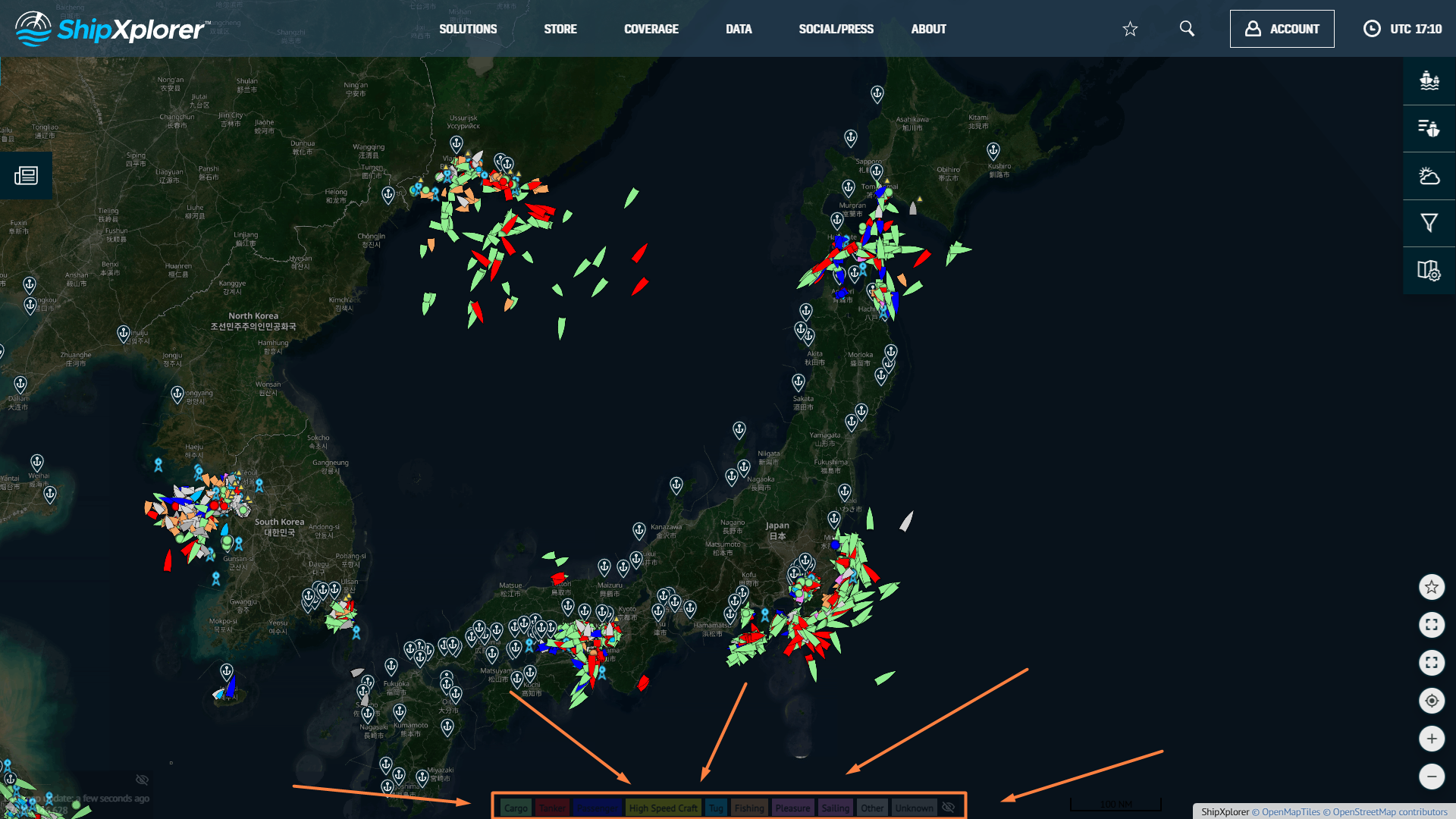Click the favorites star in header
The image size is (1456, 819).
click(x=1130, y=29)
